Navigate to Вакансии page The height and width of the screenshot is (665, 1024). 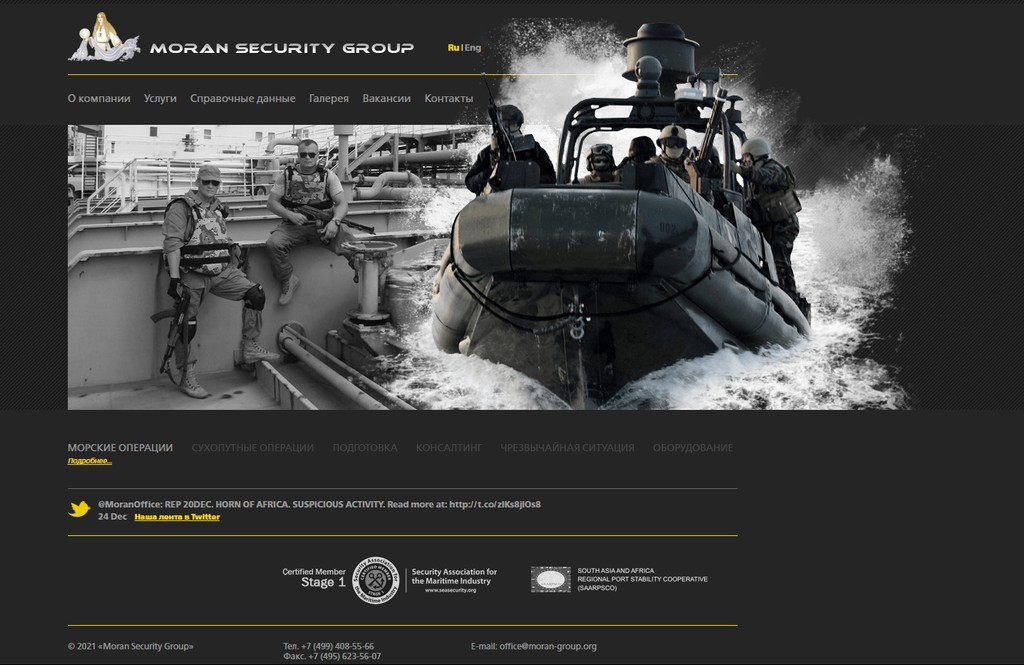pyautogui.click(x=387, y=99)
